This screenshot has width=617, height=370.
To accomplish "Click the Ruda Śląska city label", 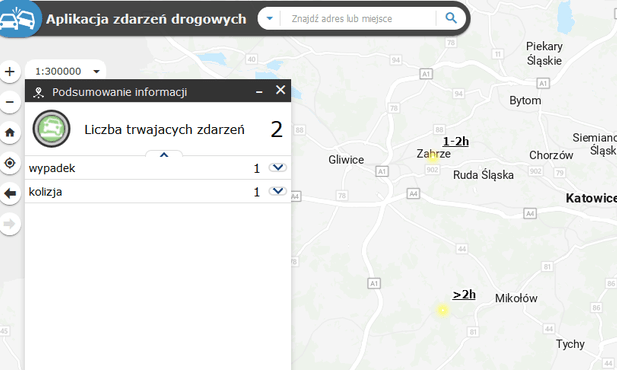I will point(483,175).
